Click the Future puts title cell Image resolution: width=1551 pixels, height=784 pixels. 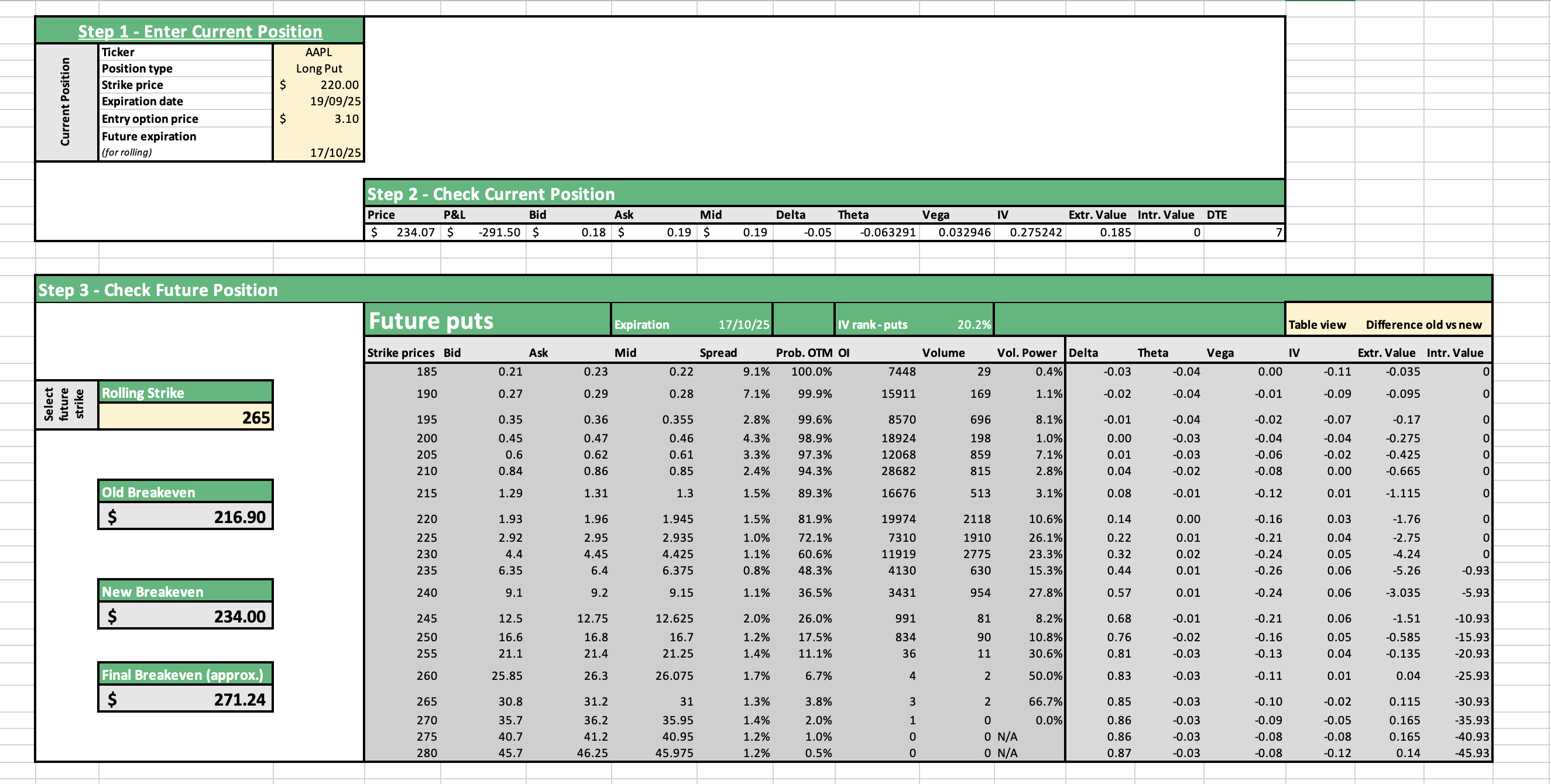pyautogui.click(x=488, y=320)
